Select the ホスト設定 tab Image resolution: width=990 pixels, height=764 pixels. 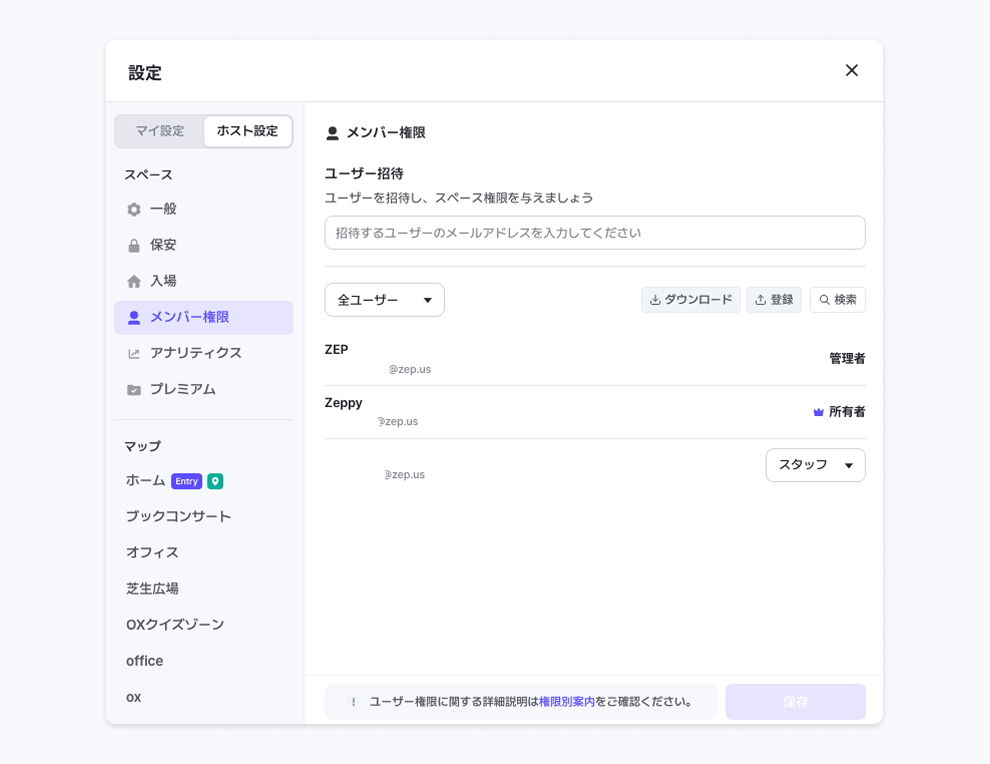click(247, 131)
